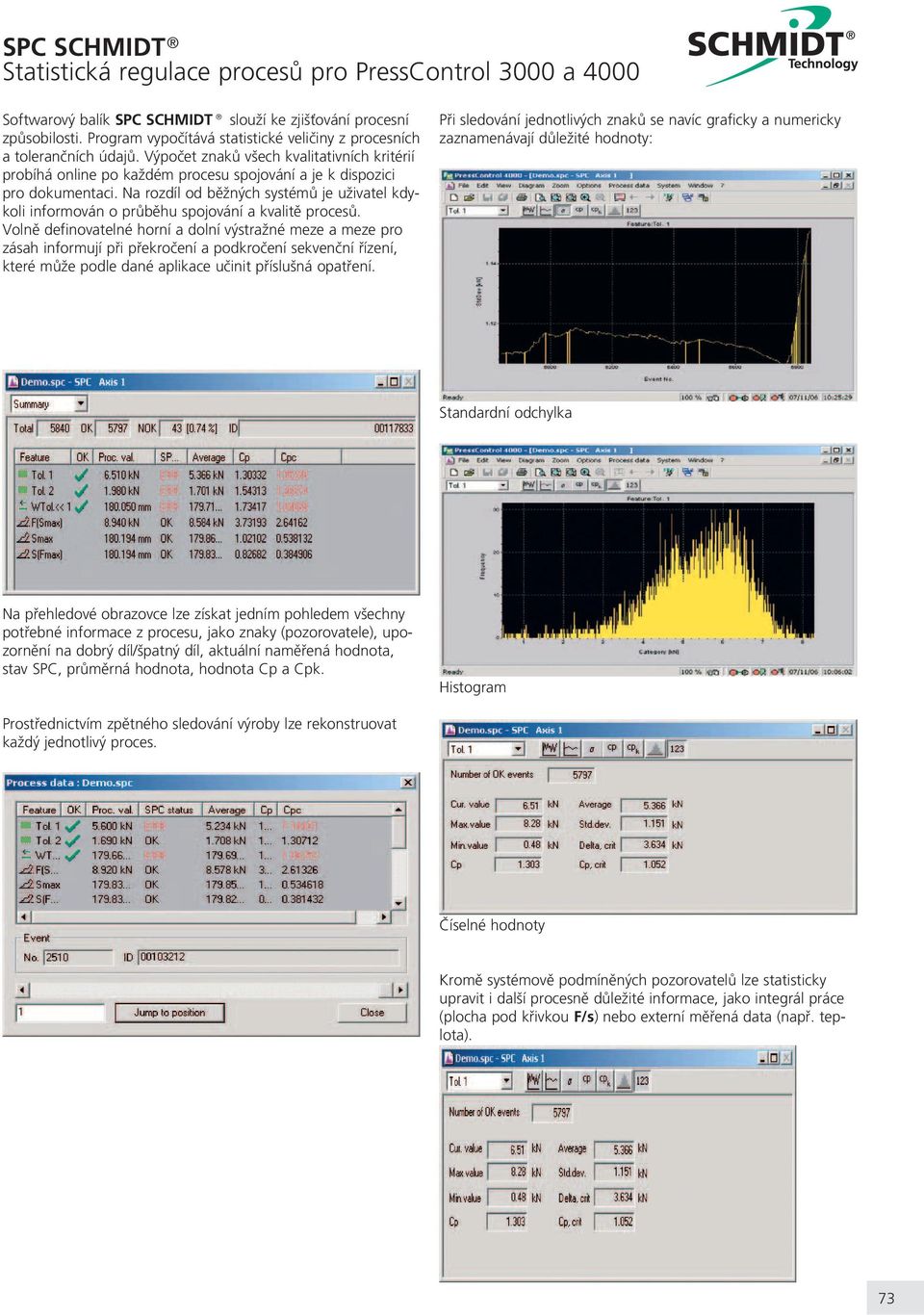Click the Cur. value field 6.51 in Číselné hodnoty window
924x1315 pixels.
click(519, 806)
